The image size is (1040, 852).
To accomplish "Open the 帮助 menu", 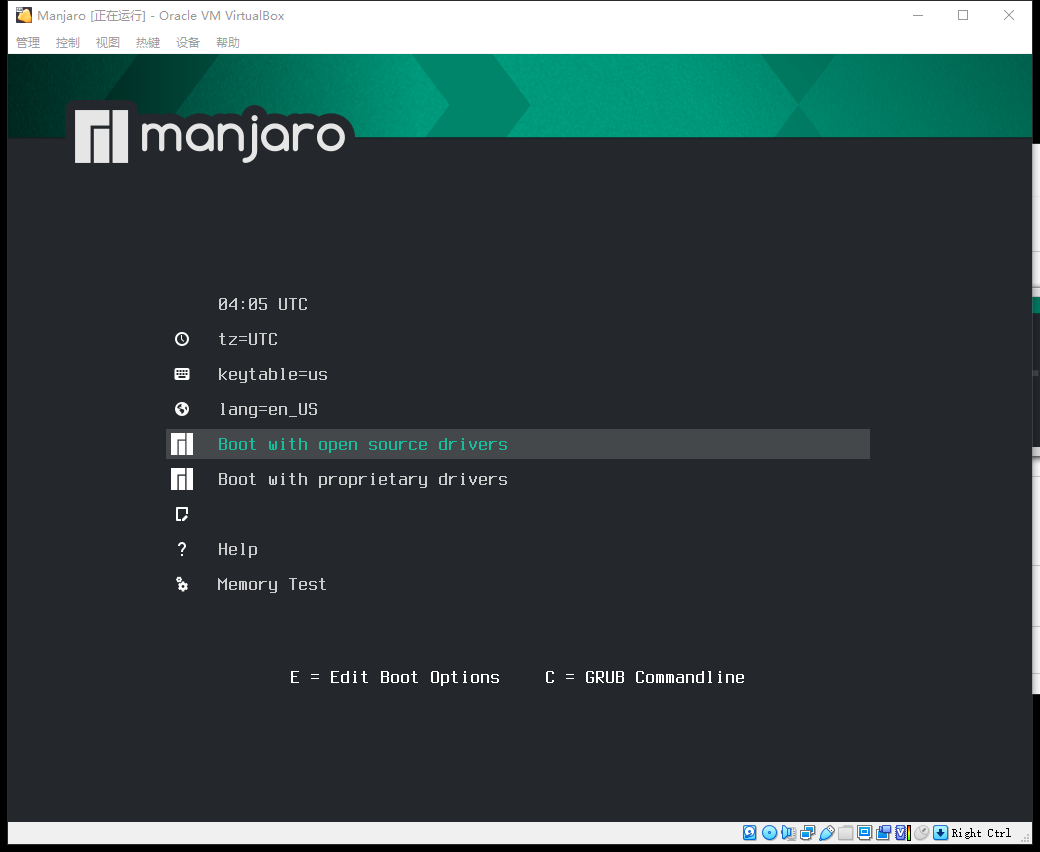I will pos(228,42).
